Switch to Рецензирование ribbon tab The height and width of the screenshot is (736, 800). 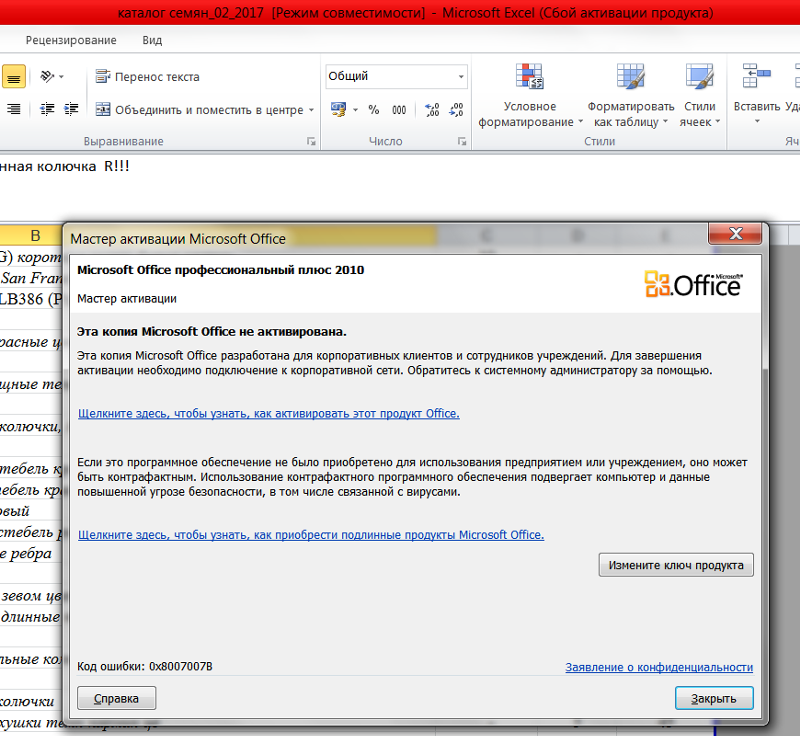[71, 40]
